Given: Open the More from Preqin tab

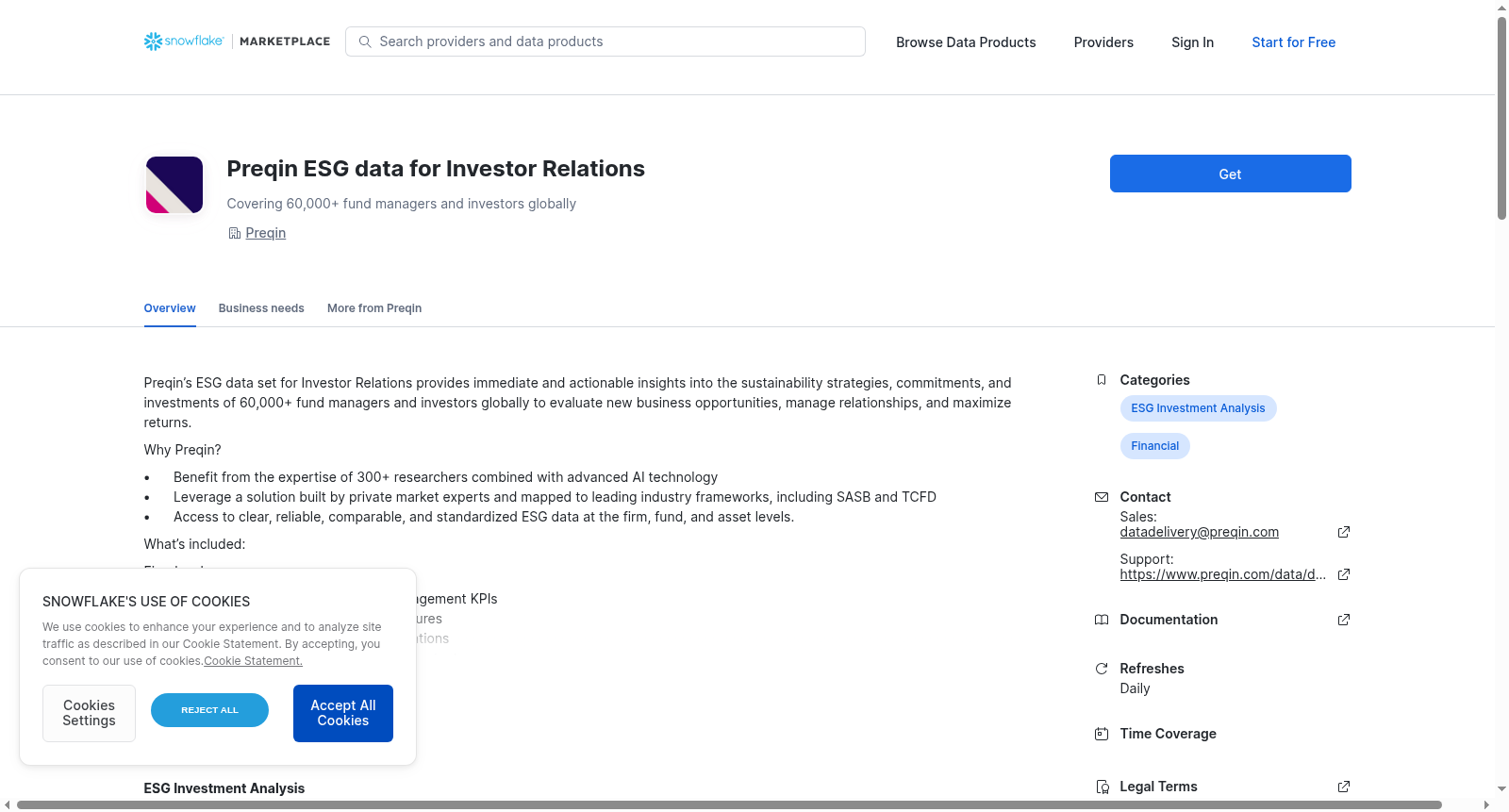Looking at the screenshot, I should click(x=374, y=308).
